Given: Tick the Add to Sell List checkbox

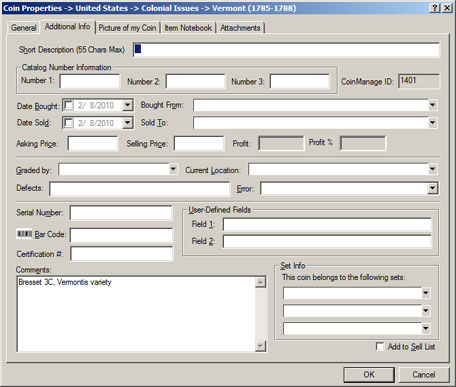Looking at the screenshot, I should coord(380,346).
